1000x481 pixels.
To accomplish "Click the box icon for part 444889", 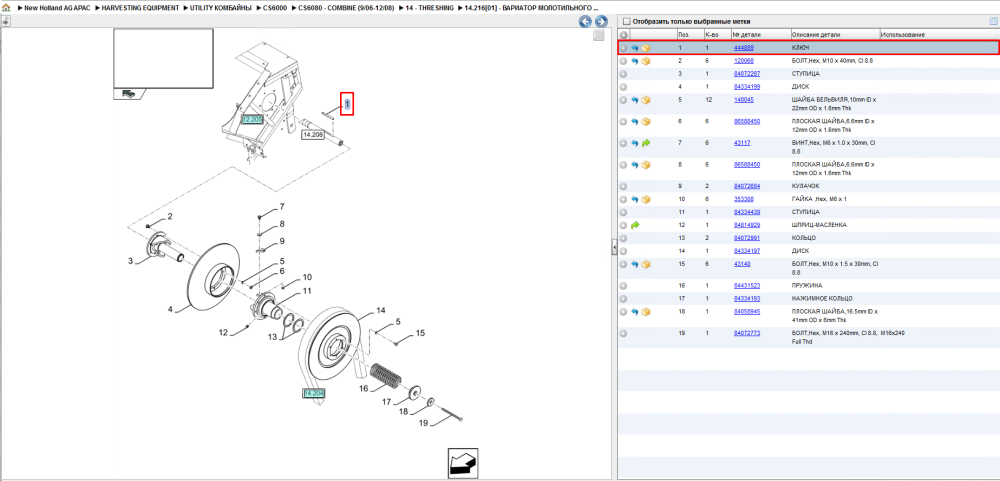I will coord(645,48).
